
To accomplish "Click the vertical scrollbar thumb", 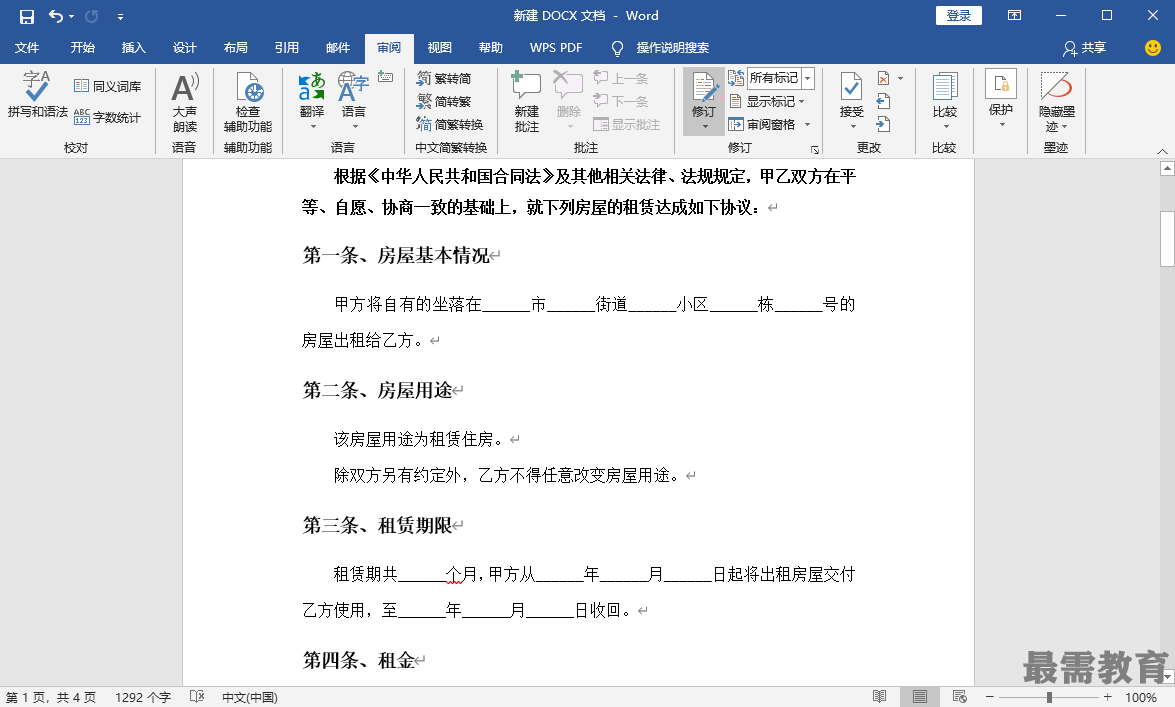I will pyautogui.click(x=1167, y=238).
